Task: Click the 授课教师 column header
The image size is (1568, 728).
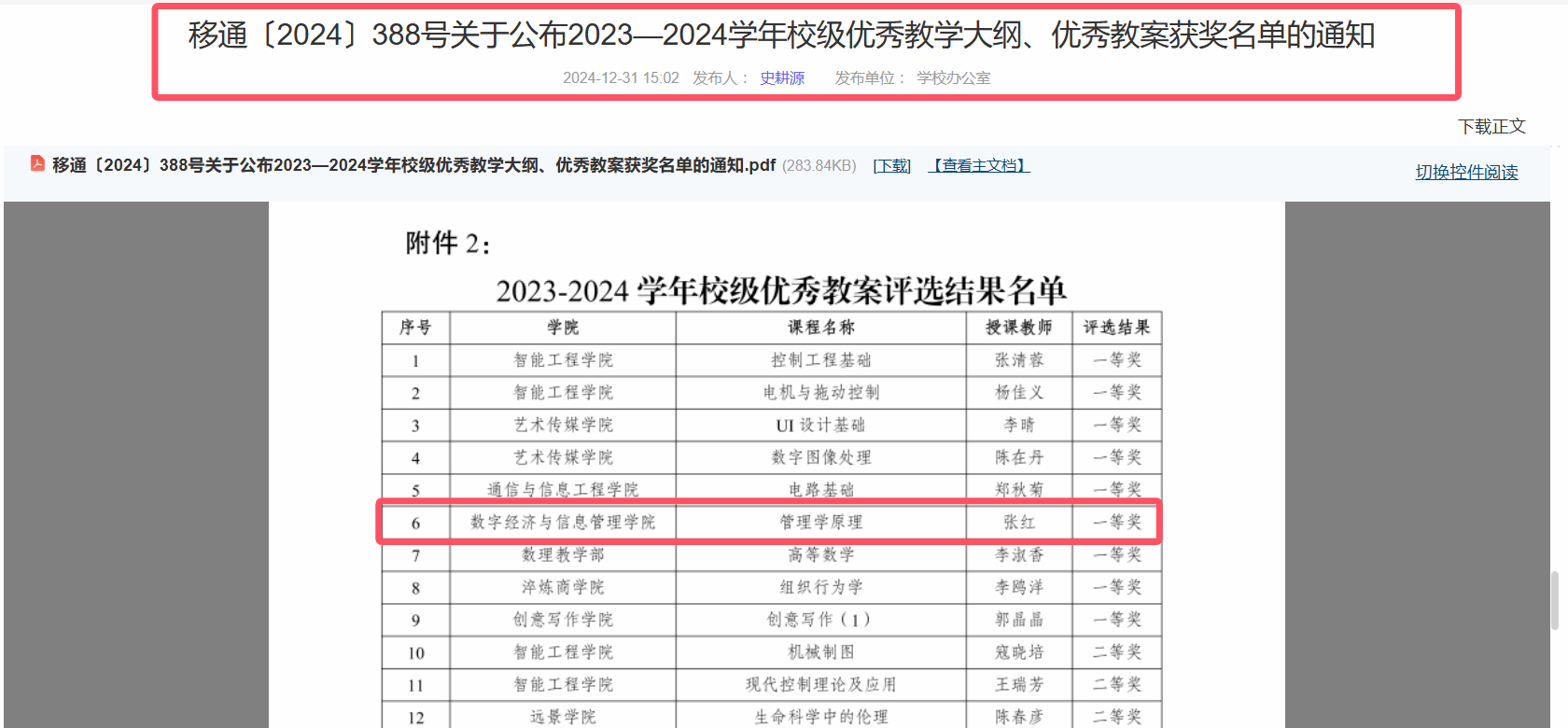Action: tap(1019, 328)
